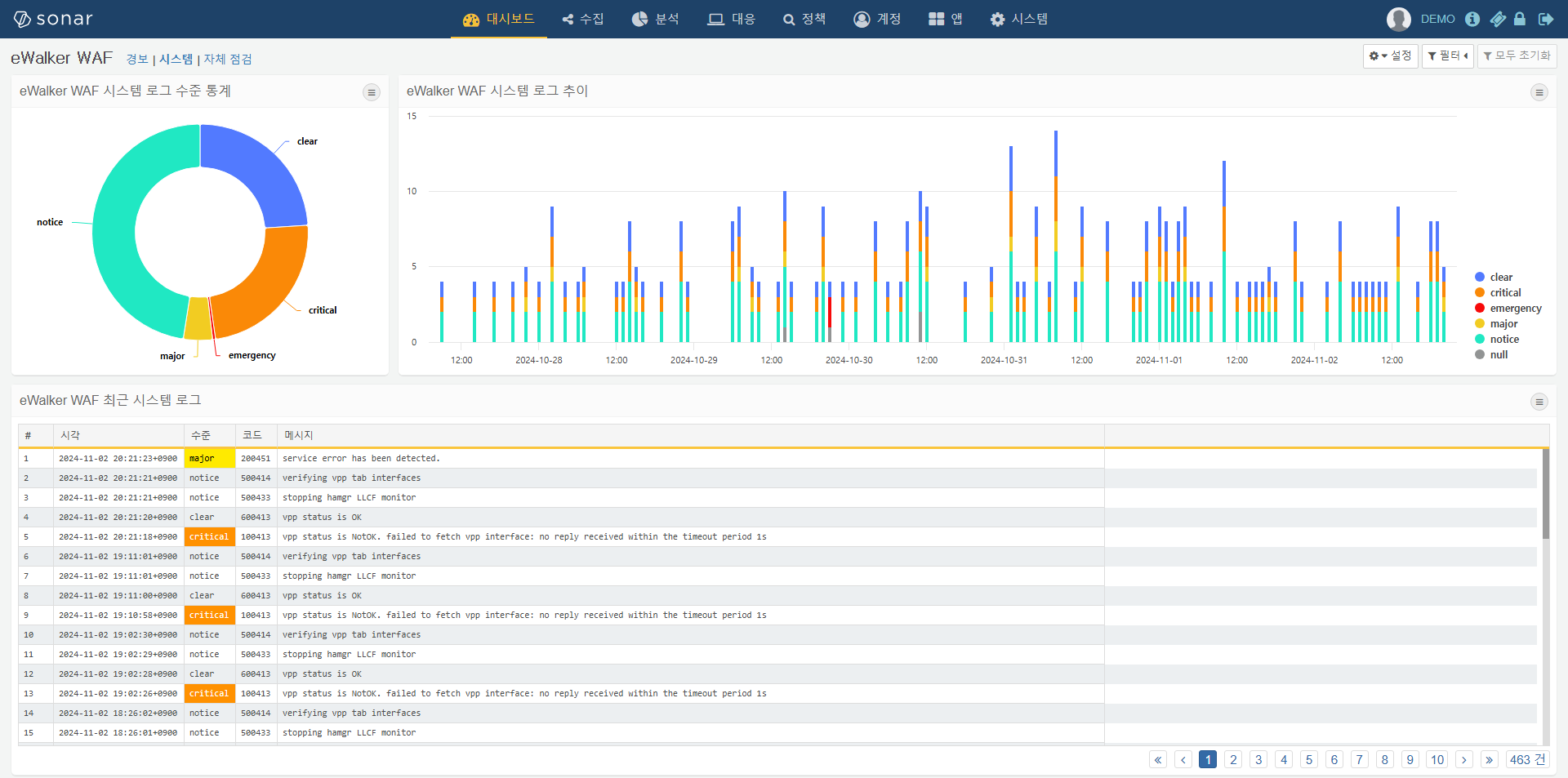1568x778 pixels.
Task: Toggle the major series in chart legend
Action: coord(1496,323)
